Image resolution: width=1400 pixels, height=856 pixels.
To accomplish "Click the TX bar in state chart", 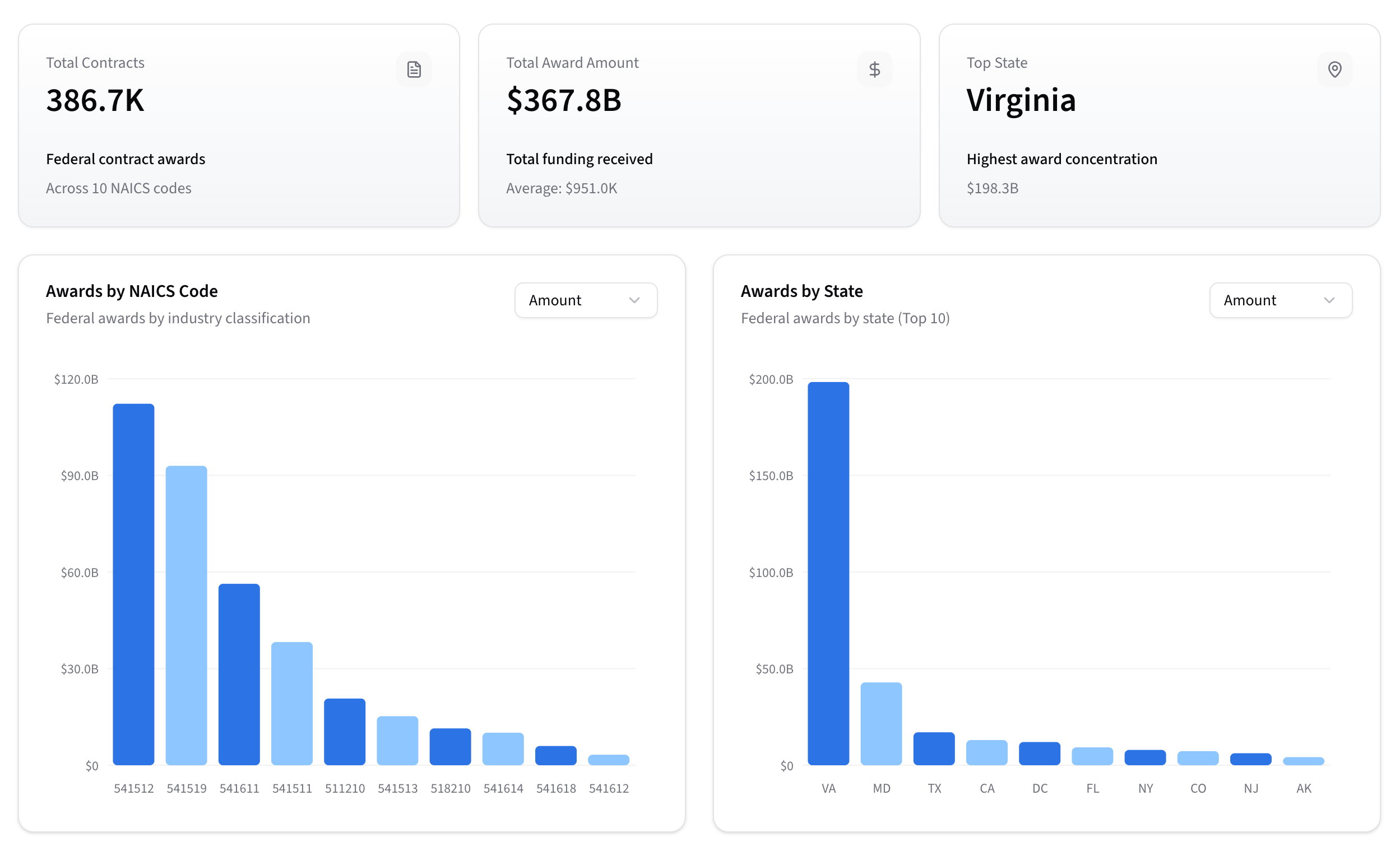I will pos(934,748).
